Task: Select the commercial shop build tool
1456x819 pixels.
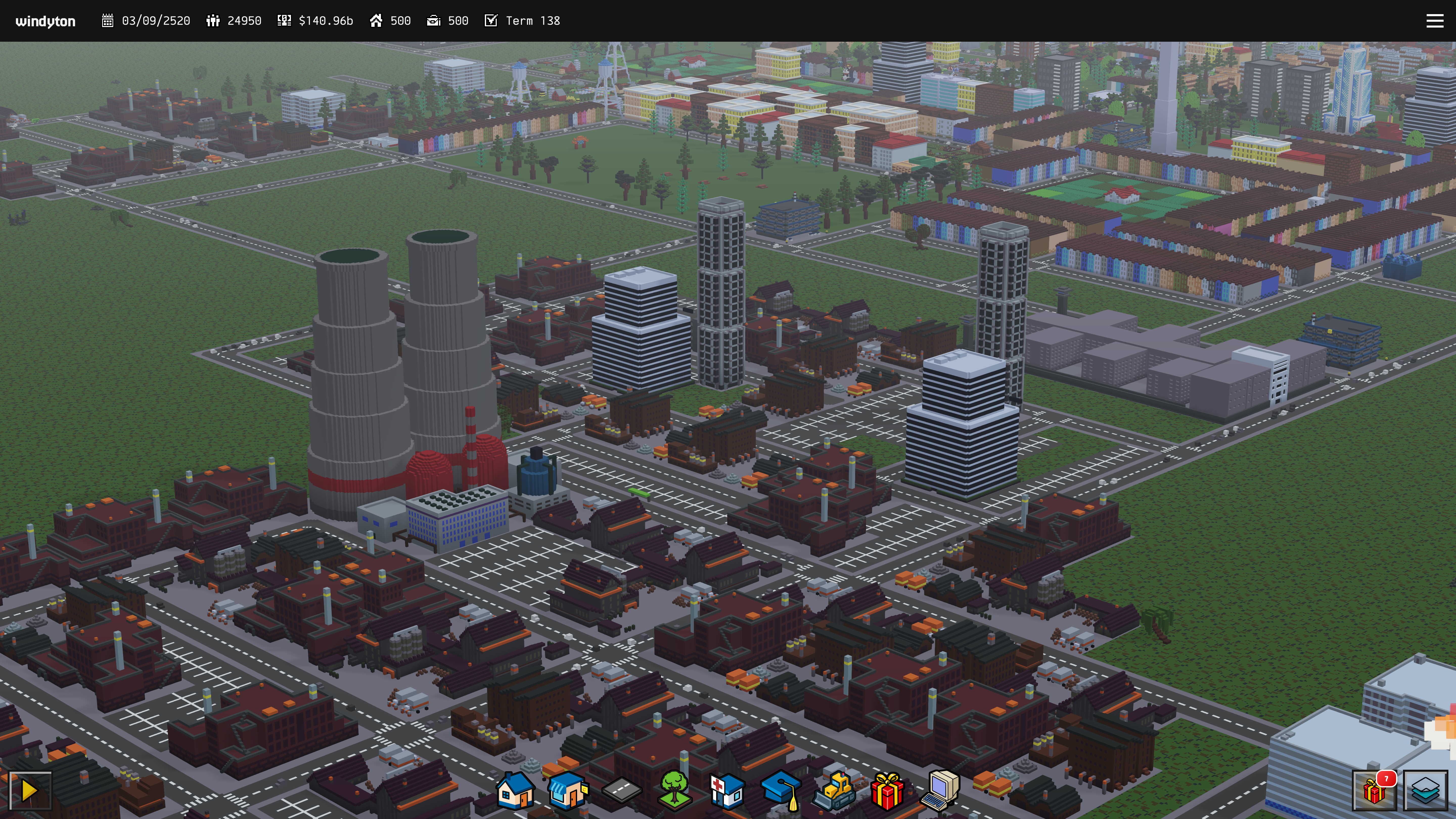Action: (568, 791)
